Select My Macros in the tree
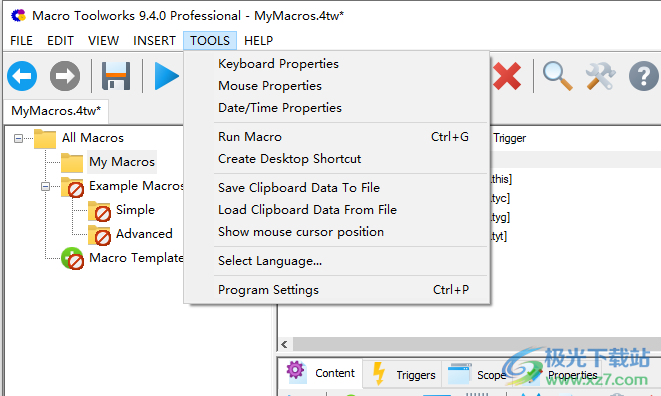 point(122,162)
